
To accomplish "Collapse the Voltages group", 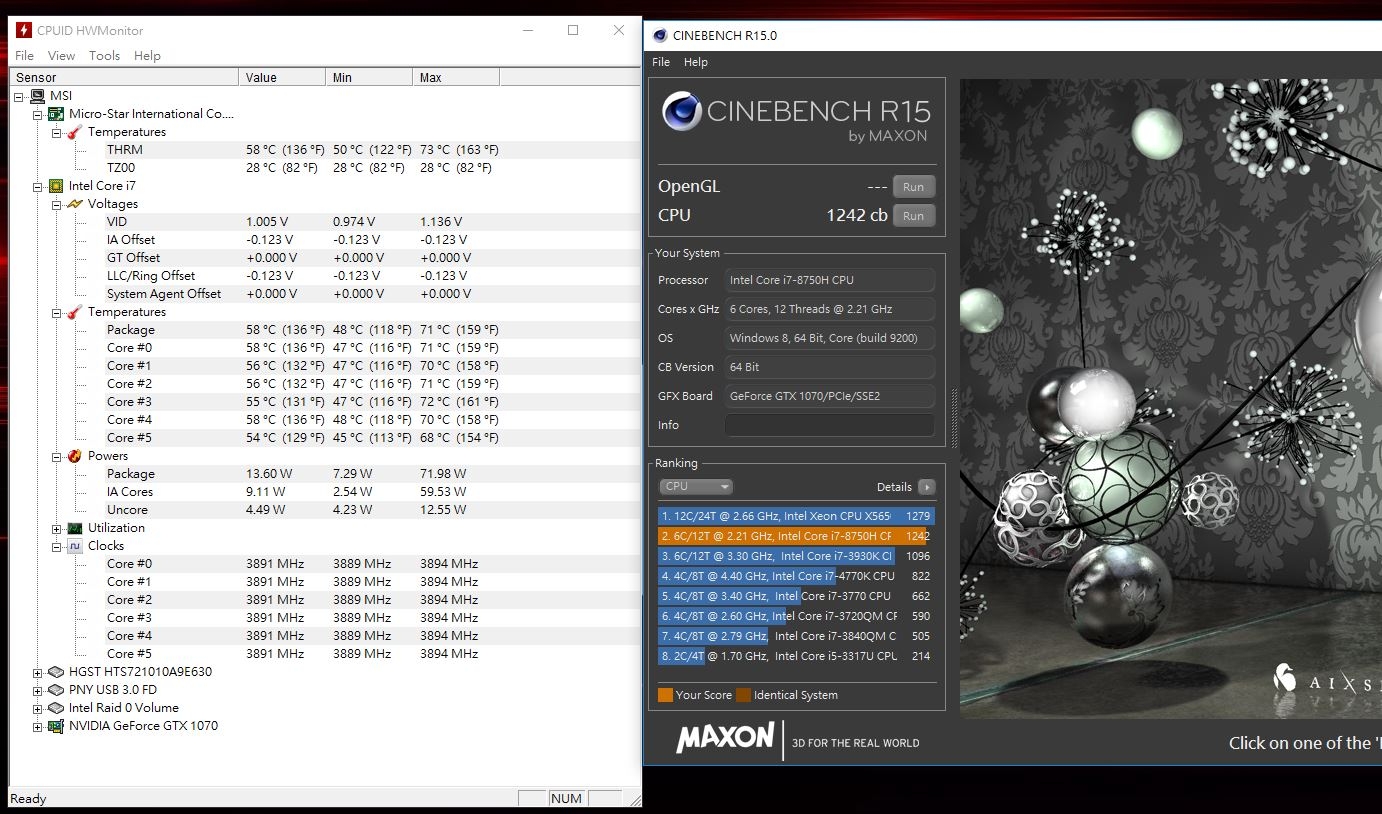I will (57, 204).
